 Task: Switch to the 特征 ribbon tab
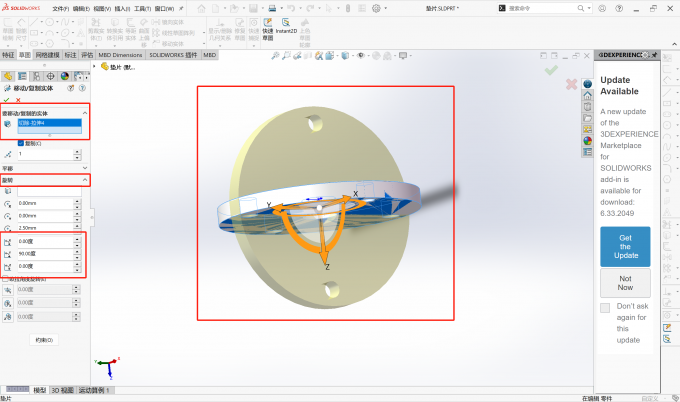click(x=8, y=55)
